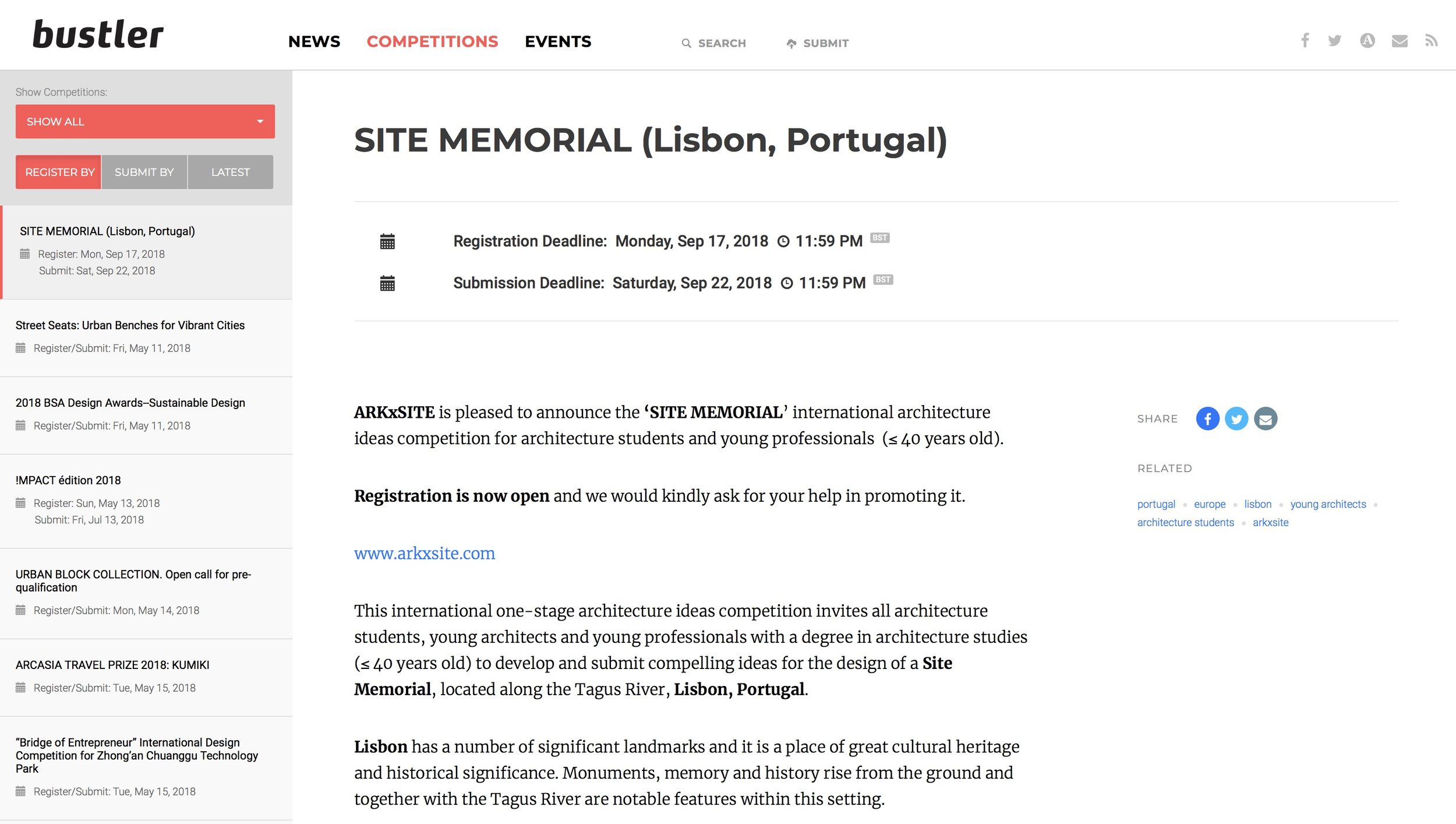The image size is (1456, 824).
Task: Share this competition on Twitter
Action: tap(1236, 418)
